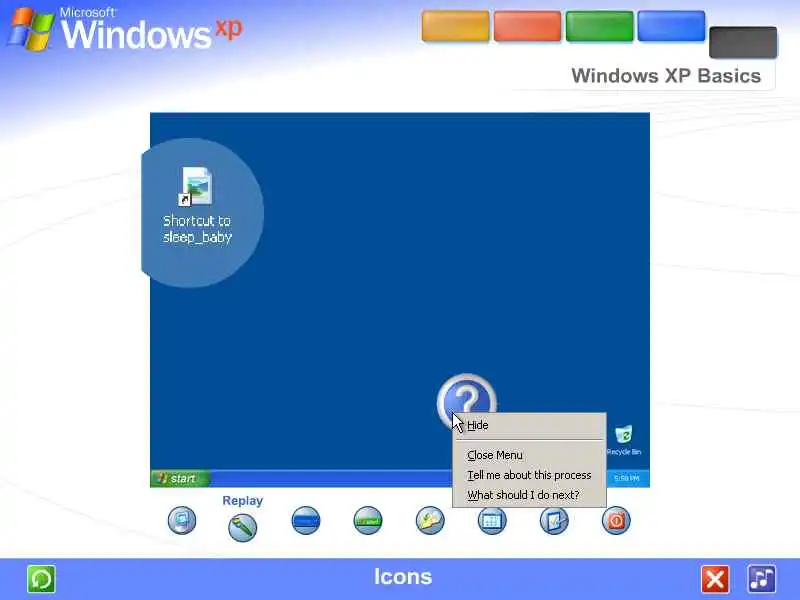The height and width of the screenshot is (600, 800).
Task: Toggle the music note sound icon
Action: point(762,579)
